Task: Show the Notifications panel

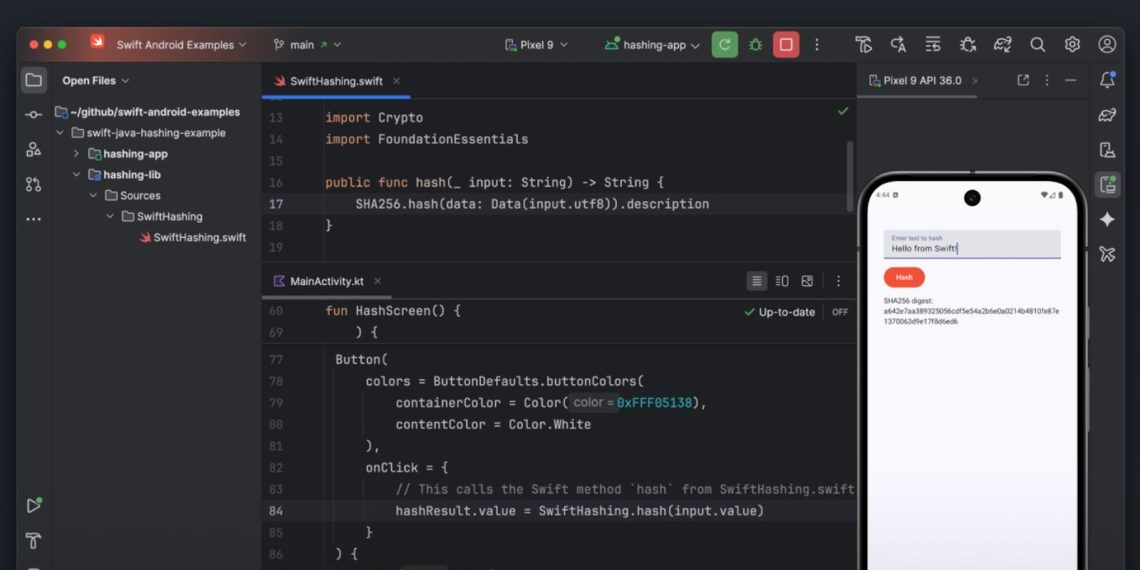Action: click(1107, 81)
